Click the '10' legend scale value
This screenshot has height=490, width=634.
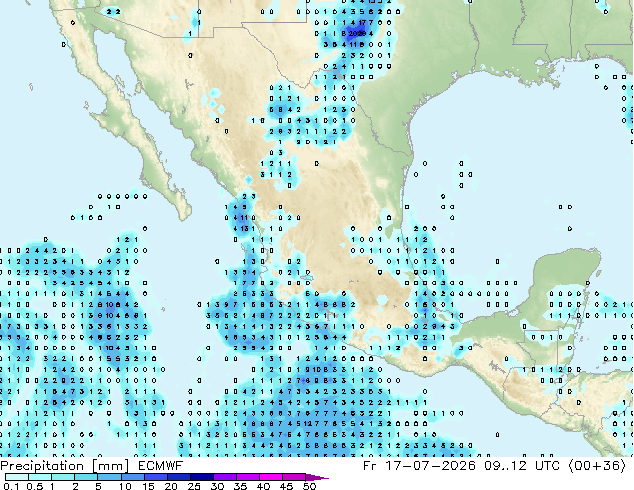(x=125, y=486)
